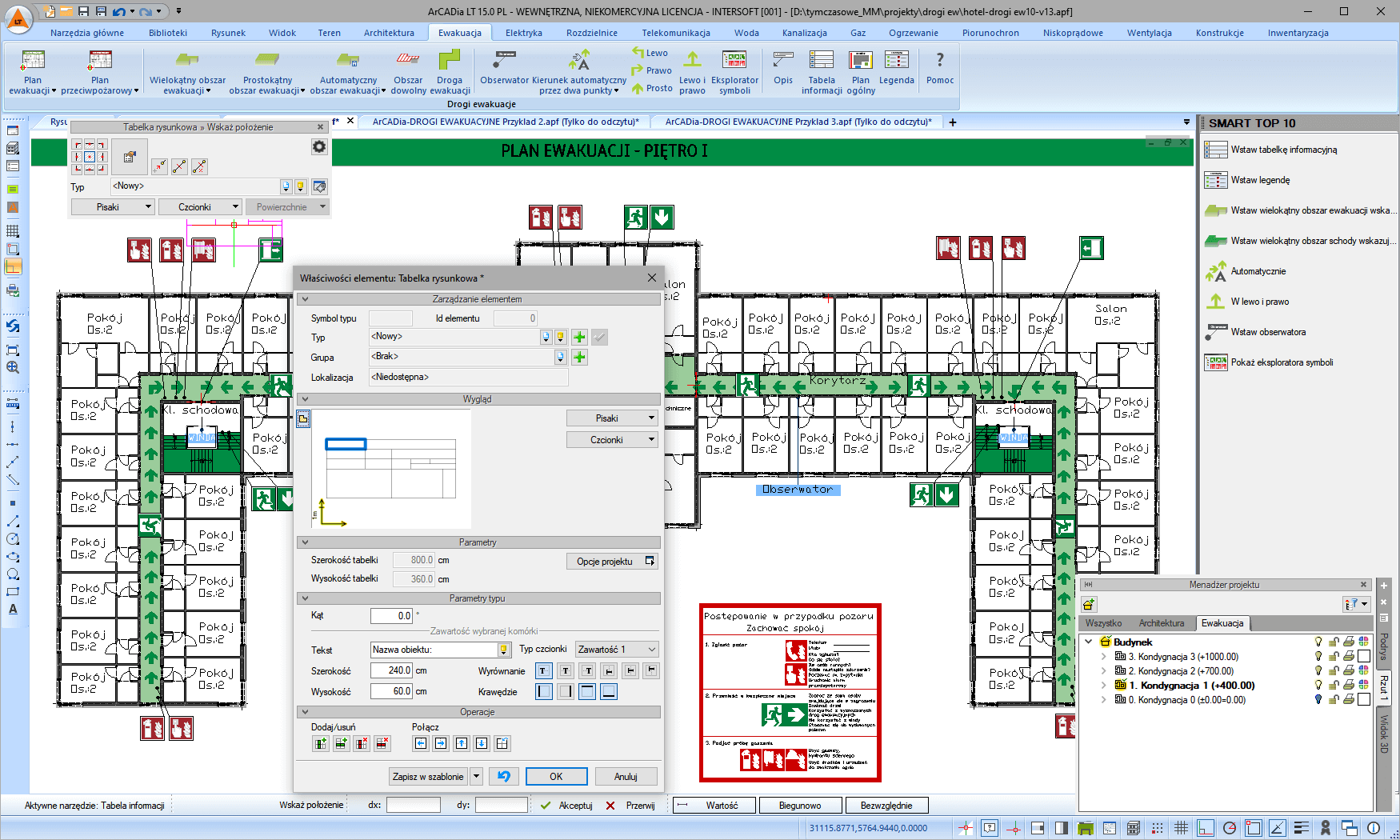Merge the cell downward
This screenshot has height=840, width=1400.
(482, 743)
